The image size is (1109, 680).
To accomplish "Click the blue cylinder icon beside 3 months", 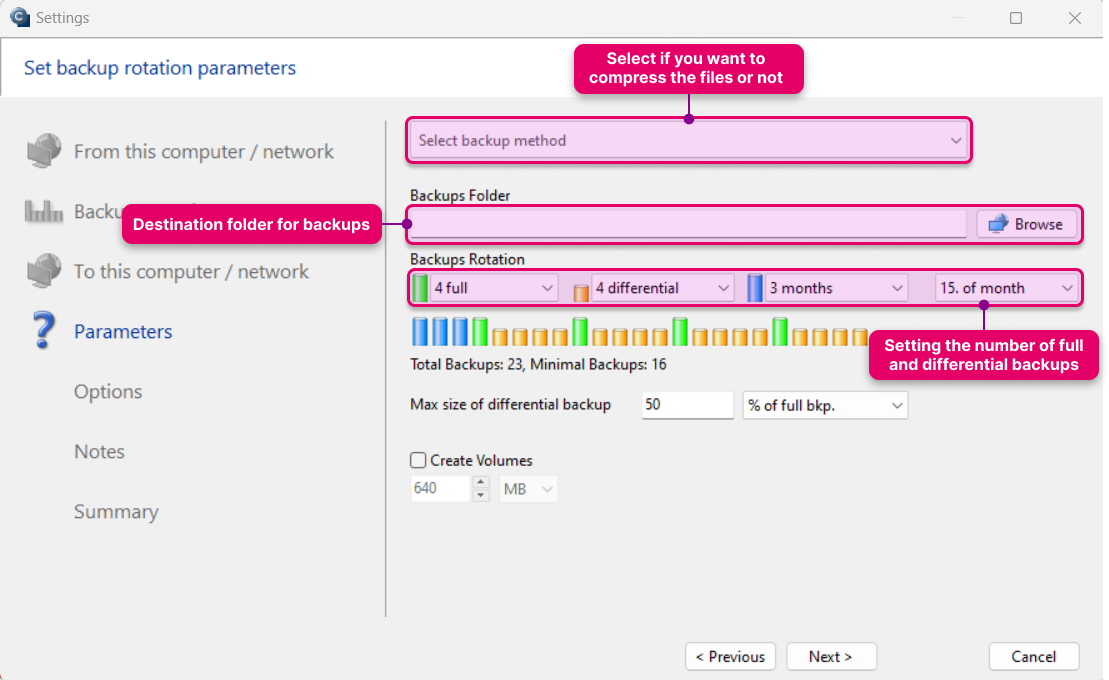I will point(755,288).
